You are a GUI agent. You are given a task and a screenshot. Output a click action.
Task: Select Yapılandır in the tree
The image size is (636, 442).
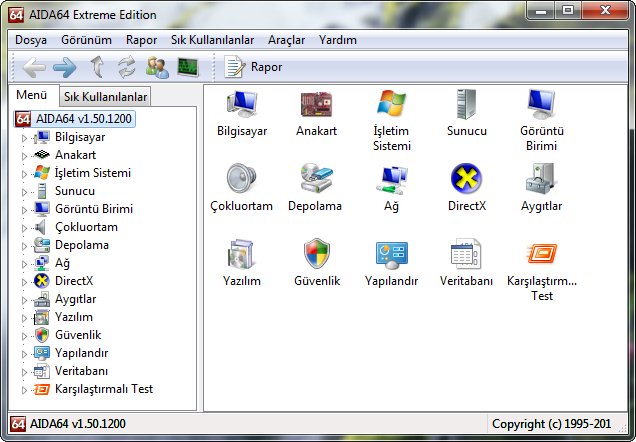[82, 353]
